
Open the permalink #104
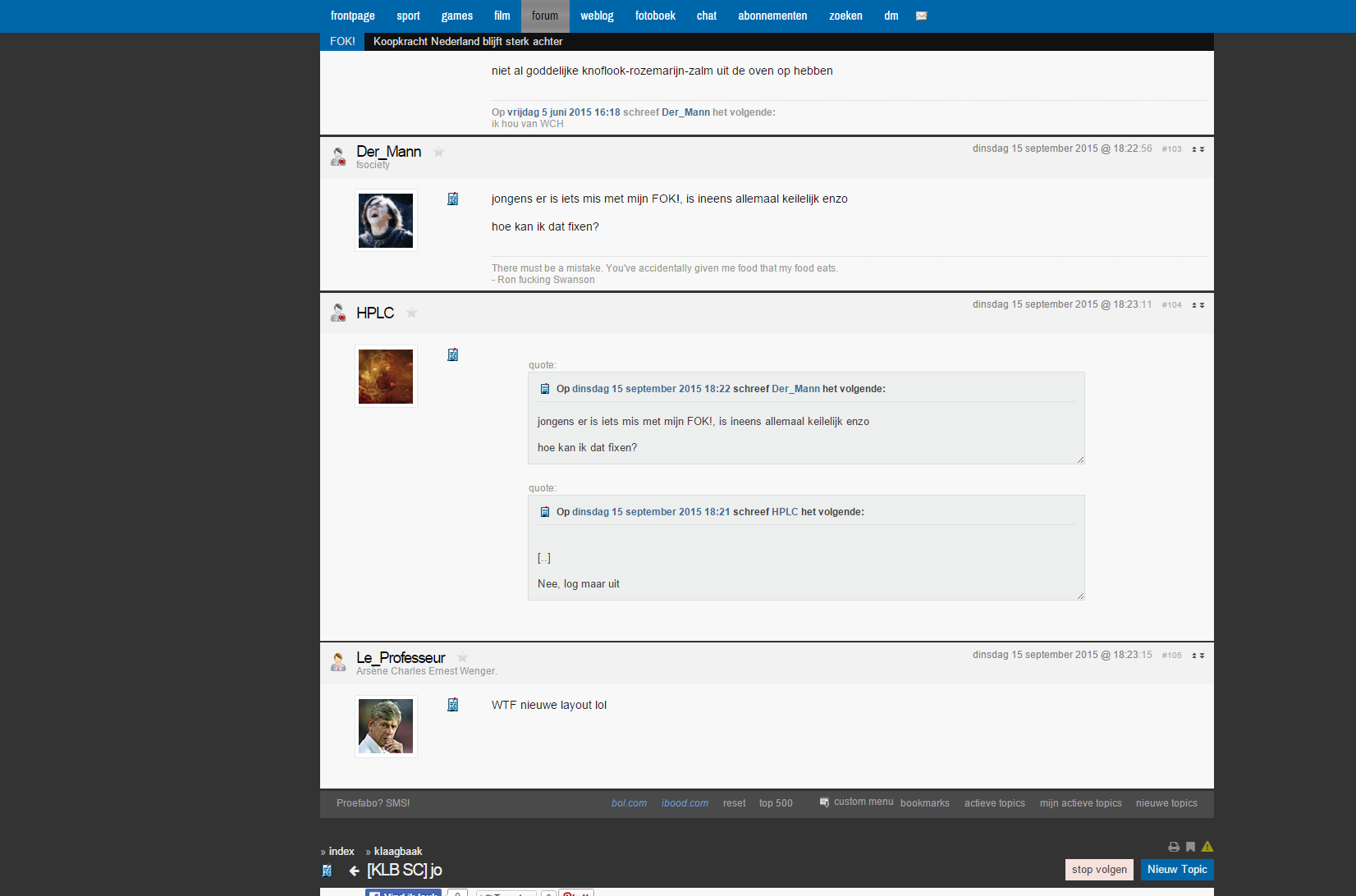click(1171, 305)
